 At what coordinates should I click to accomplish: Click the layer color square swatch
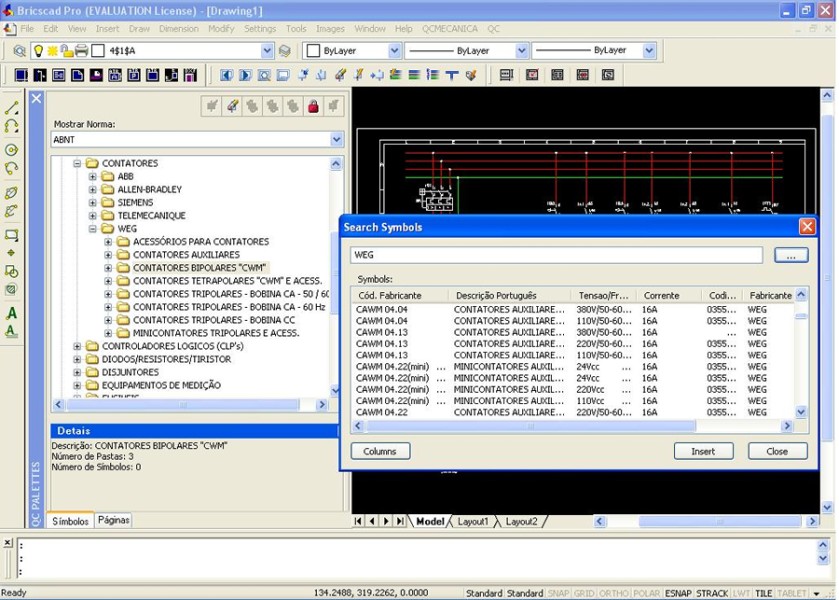point(98,51)
